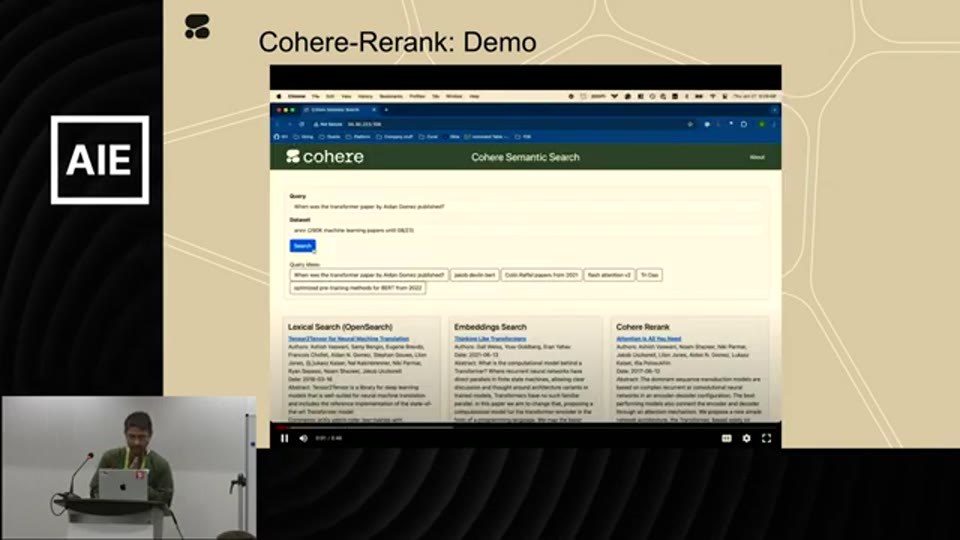Reload the page in browser toolbar
Screen dimensions: 960x540
click(302, 124)
